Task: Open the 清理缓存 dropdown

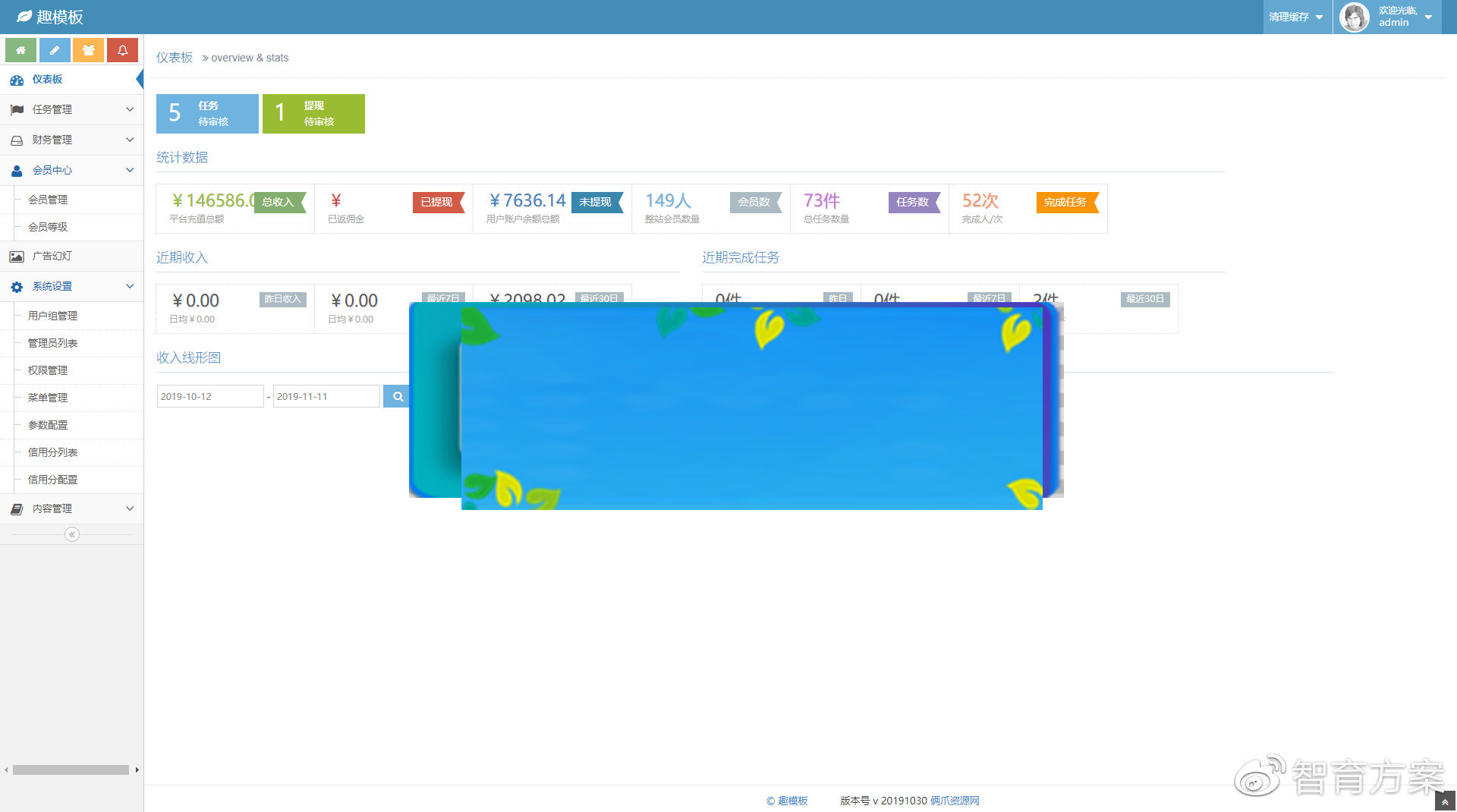Action: 1296,17
